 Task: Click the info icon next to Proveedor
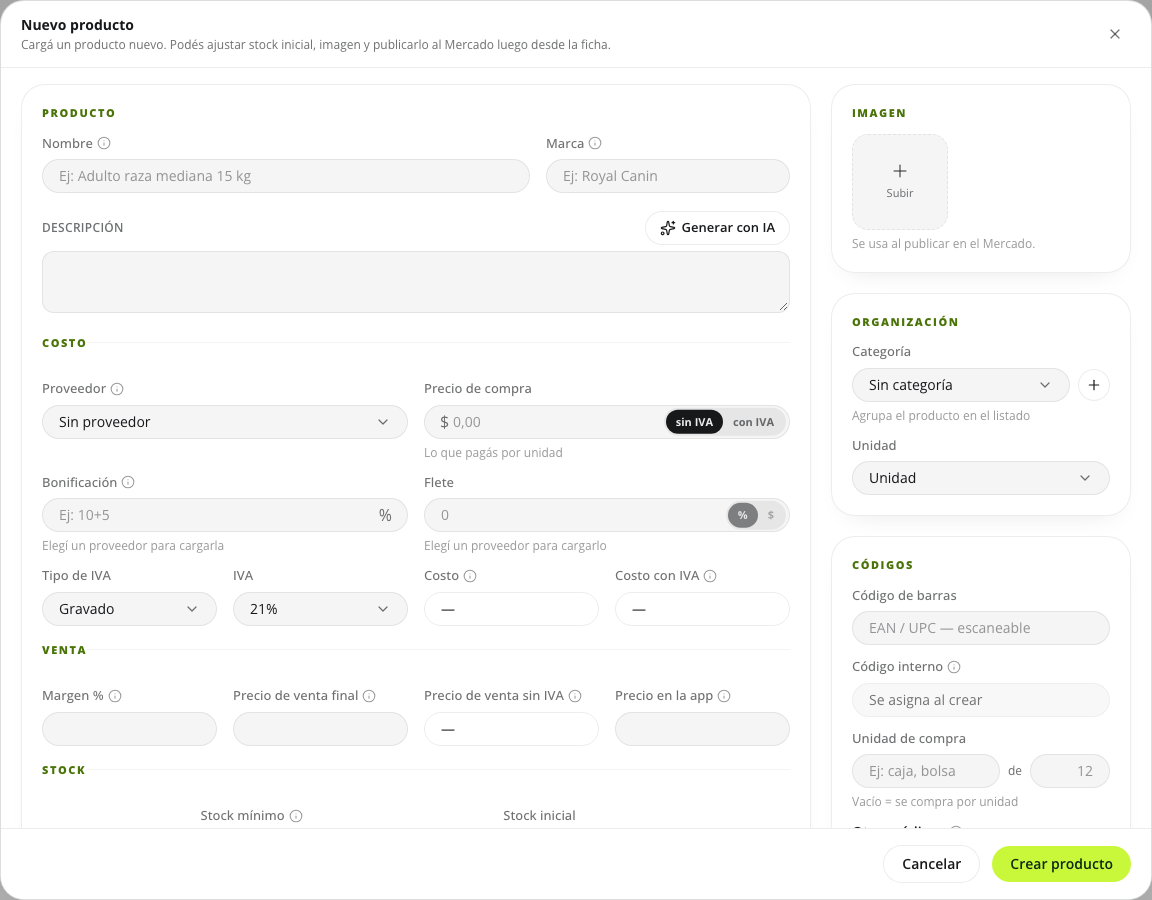click(x=117, y=389)
